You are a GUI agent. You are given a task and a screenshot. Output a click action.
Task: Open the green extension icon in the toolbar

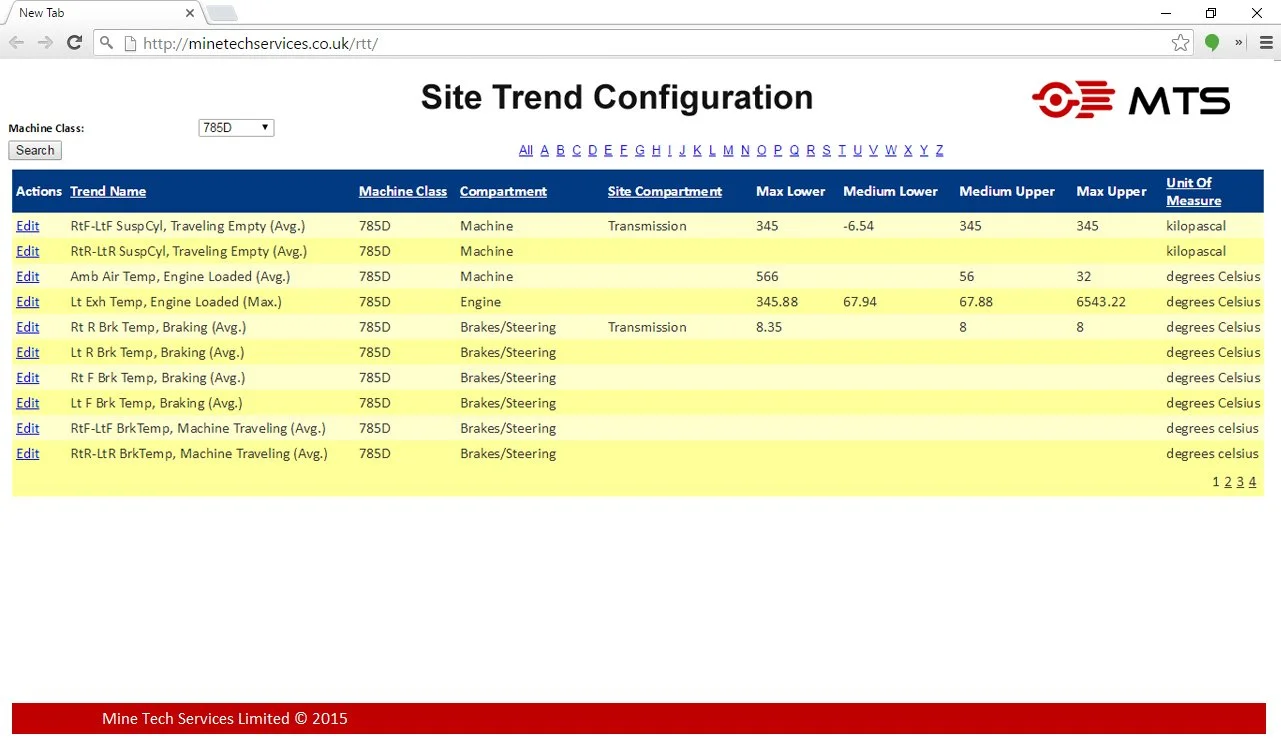[1211, 43]
